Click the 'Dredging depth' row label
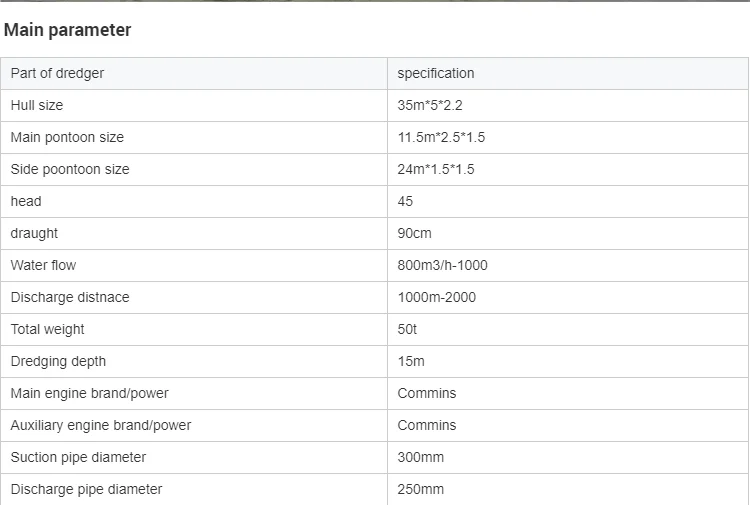The image size is (750, 505). coord(58,361)
